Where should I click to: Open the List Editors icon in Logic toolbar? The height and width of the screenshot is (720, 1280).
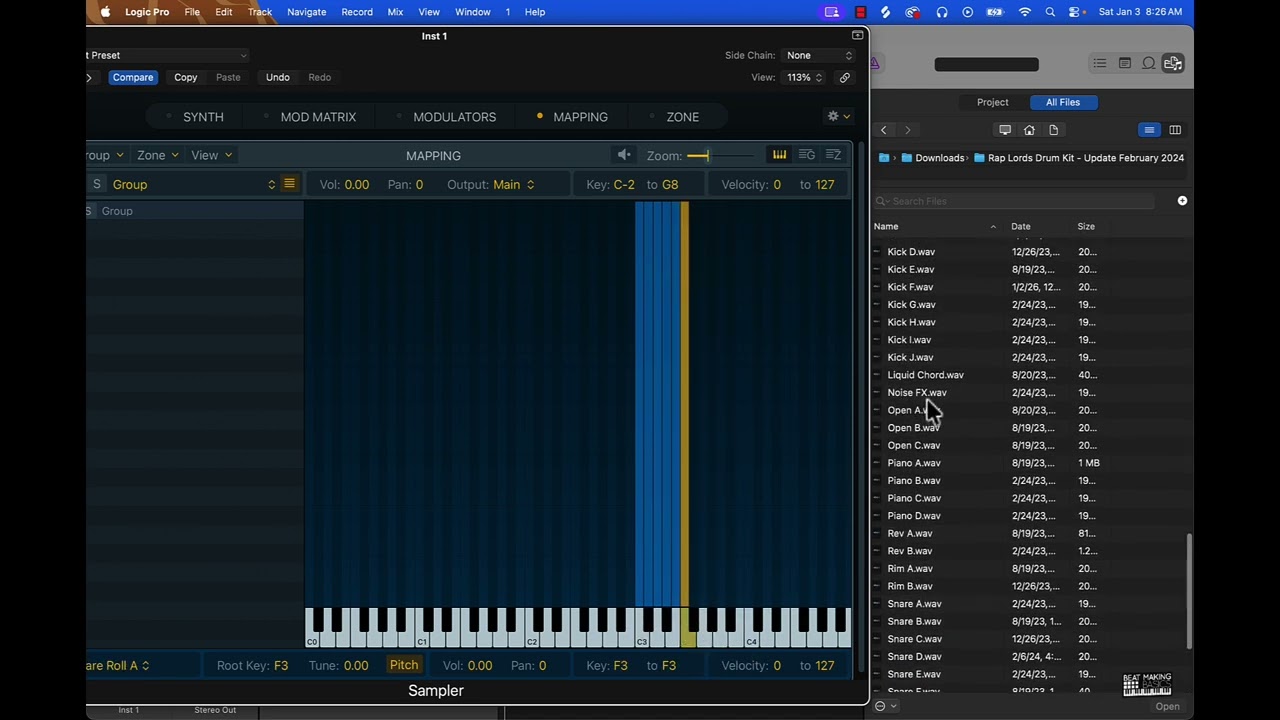click(x=1099, y=63)
